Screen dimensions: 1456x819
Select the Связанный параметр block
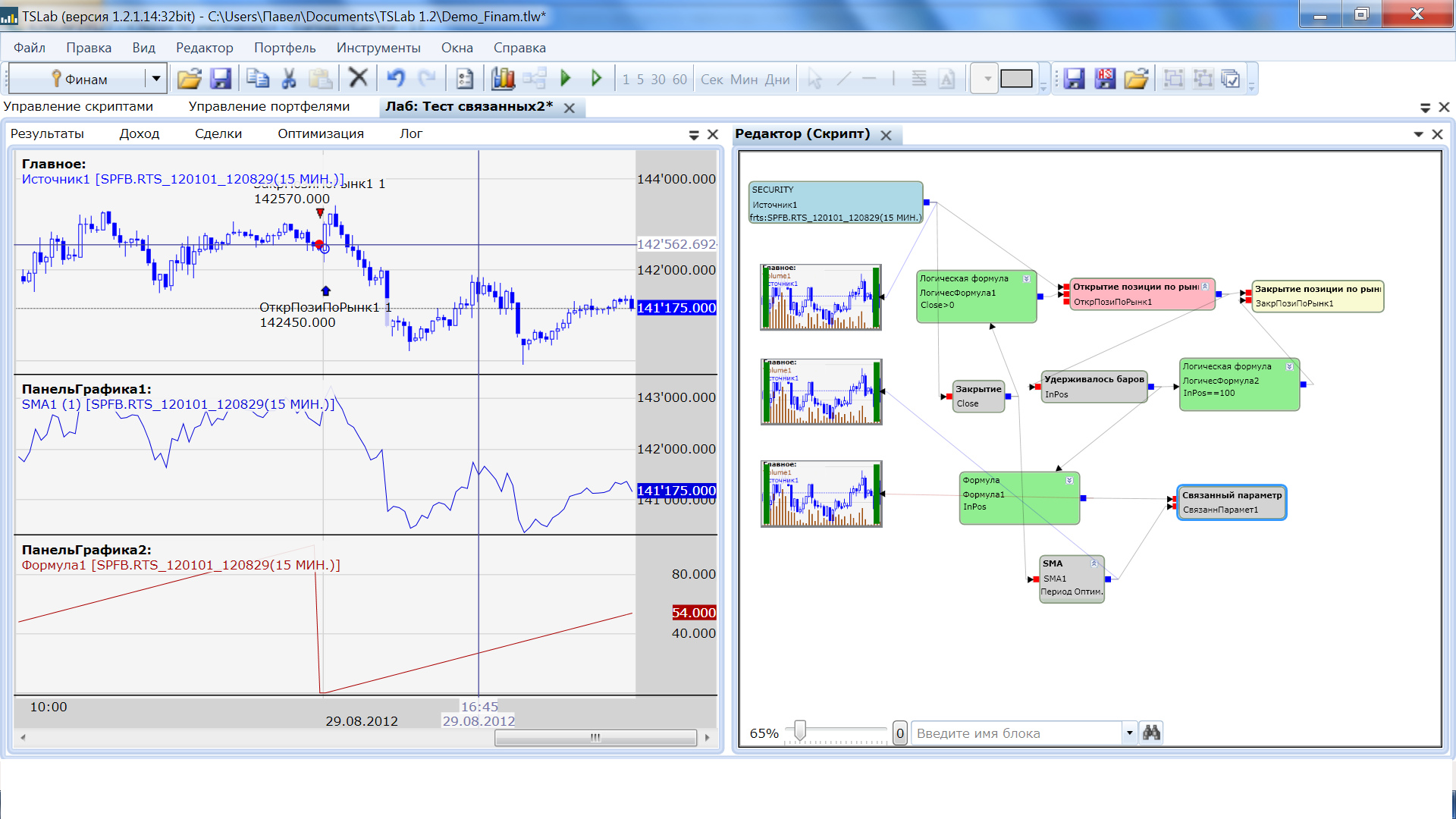point(1231,502)
